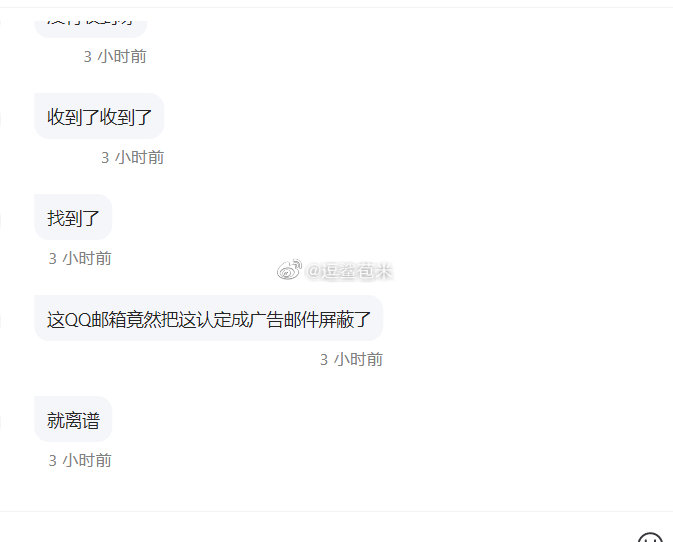
Task: Click the timestamp below 找到了
Action: (80, 259)
